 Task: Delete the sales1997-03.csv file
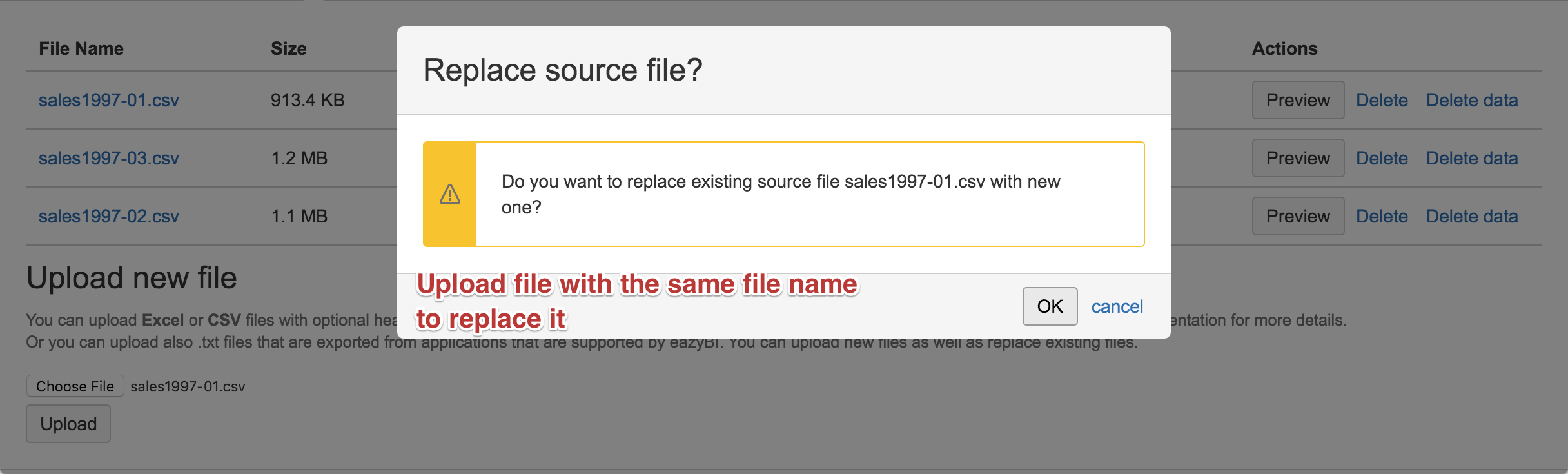tap(1382, 158)
